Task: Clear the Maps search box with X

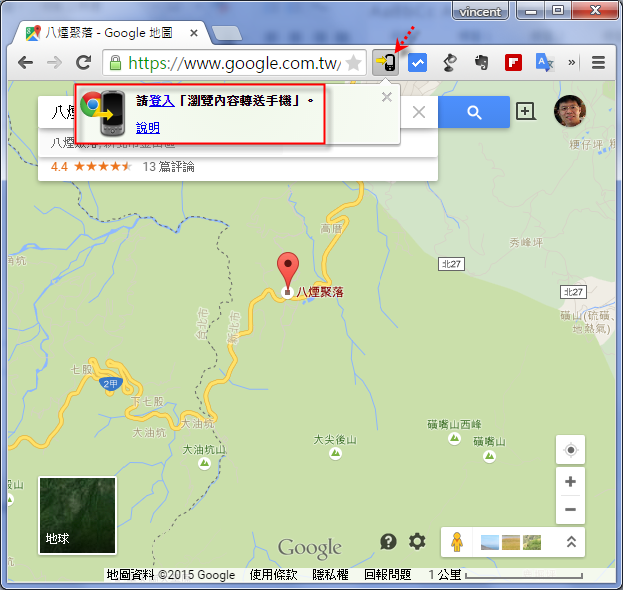Action: pyautogui.click(x=419, y=112)
